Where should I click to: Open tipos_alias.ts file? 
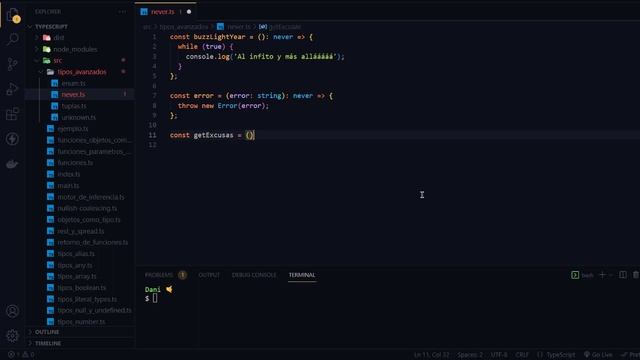pyautogui.click(x=76, y=254)
